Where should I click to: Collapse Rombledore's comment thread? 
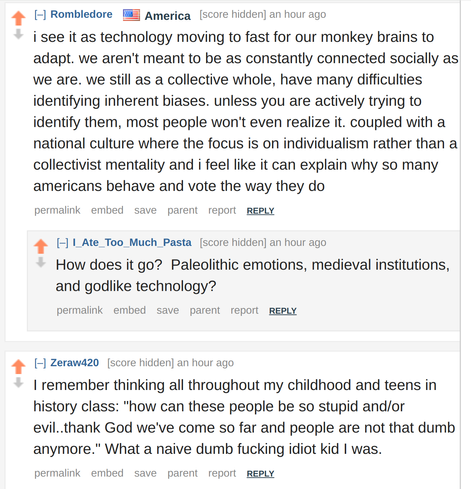click(x=40, y=15)
